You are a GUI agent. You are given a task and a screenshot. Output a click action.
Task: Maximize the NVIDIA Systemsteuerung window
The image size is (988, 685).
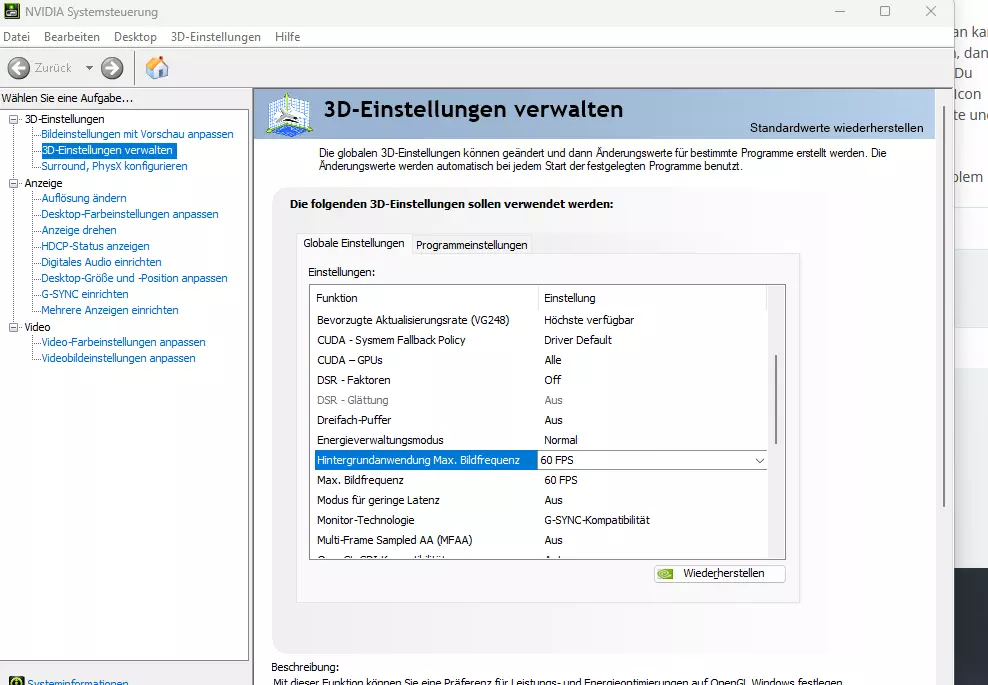point(885,11)
